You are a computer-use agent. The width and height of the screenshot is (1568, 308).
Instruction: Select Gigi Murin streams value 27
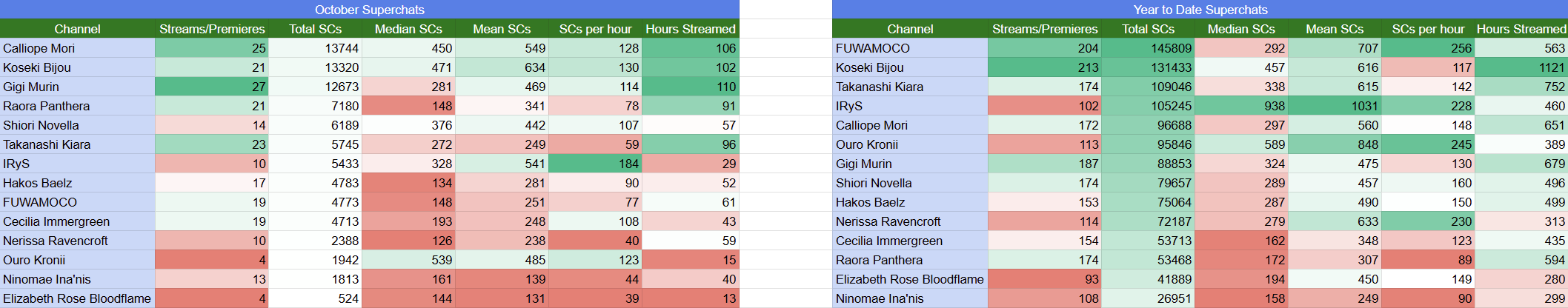[212, 87]
